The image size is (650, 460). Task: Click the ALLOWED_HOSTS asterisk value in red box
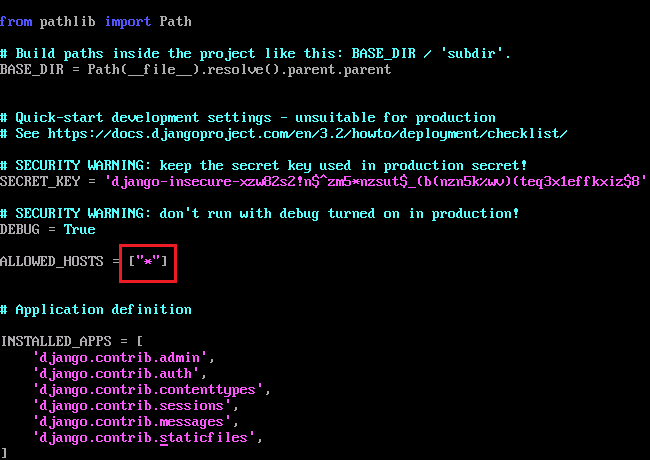[x=148, y=261]
